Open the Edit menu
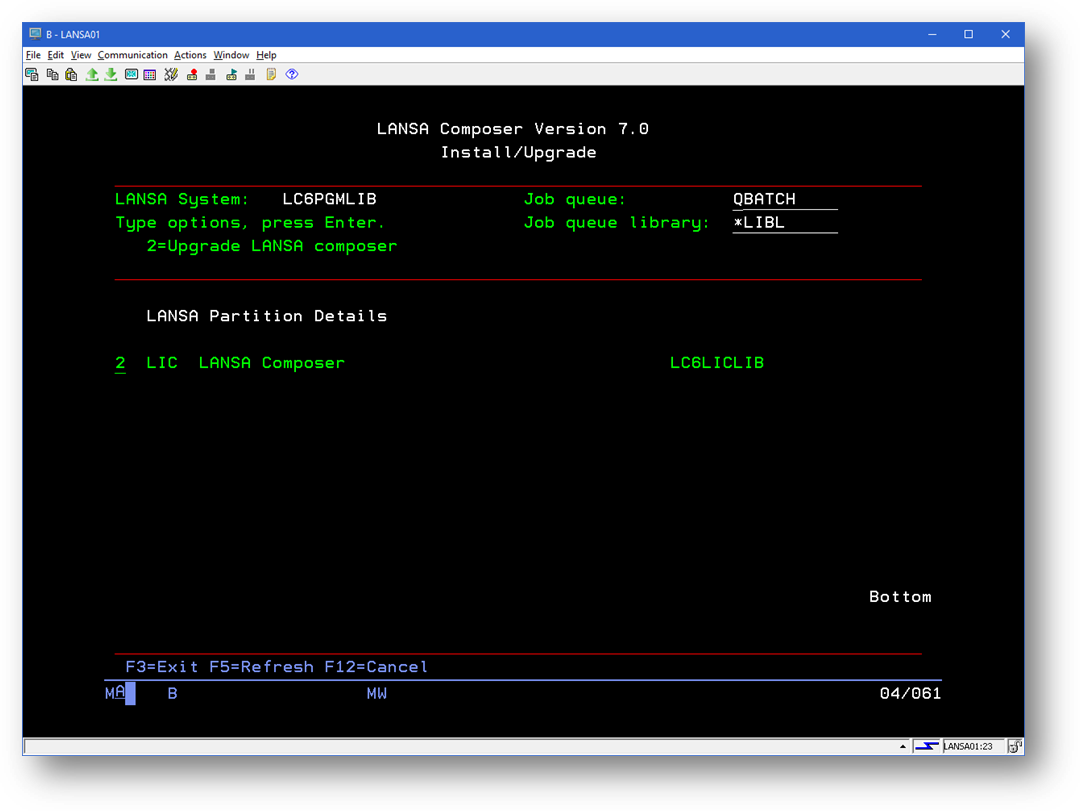1080x811 pixels. [56, 55]
